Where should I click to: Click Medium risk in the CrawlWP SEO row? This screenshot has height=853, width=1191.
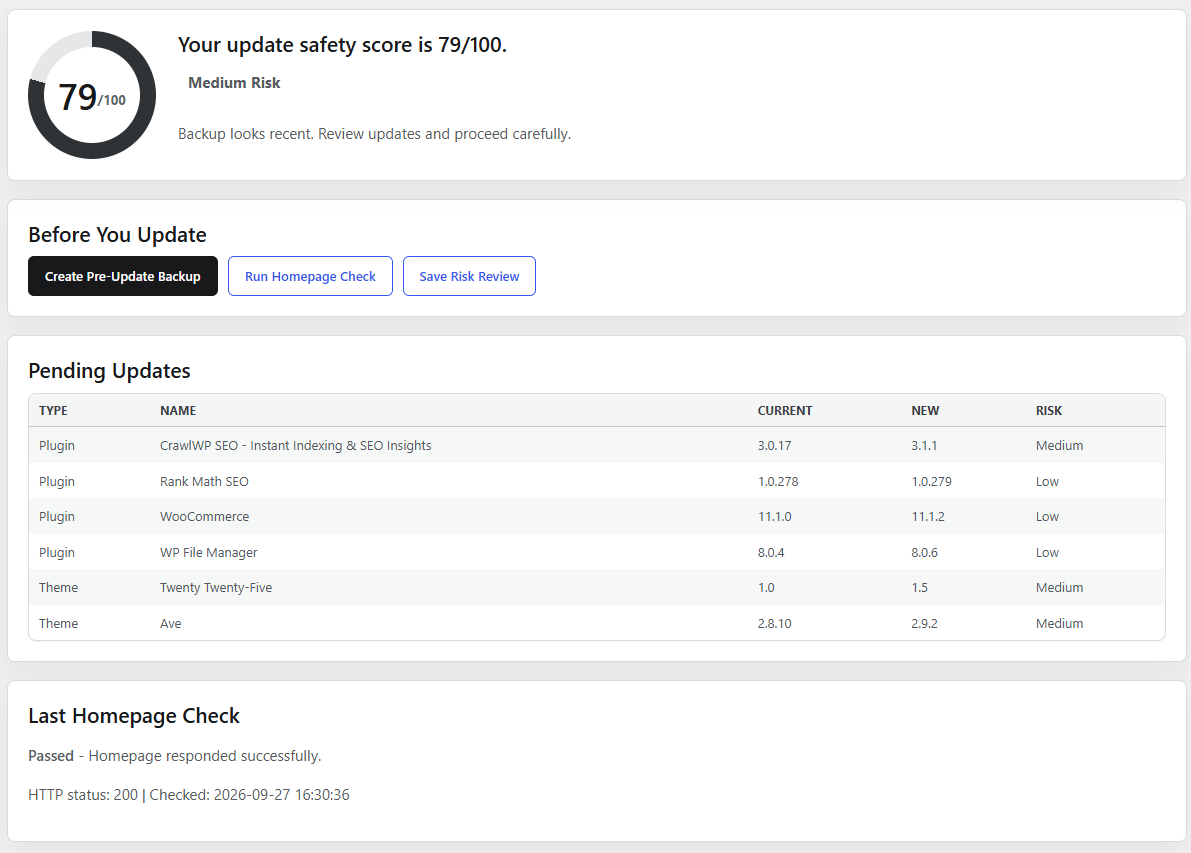1059,445
